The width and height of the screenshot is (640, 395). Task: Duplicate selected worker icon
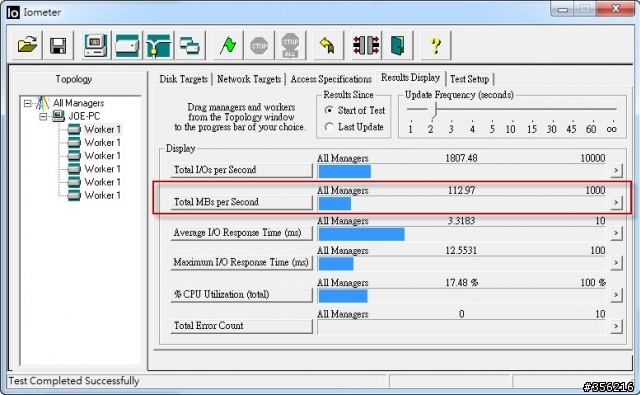[189, 45]
